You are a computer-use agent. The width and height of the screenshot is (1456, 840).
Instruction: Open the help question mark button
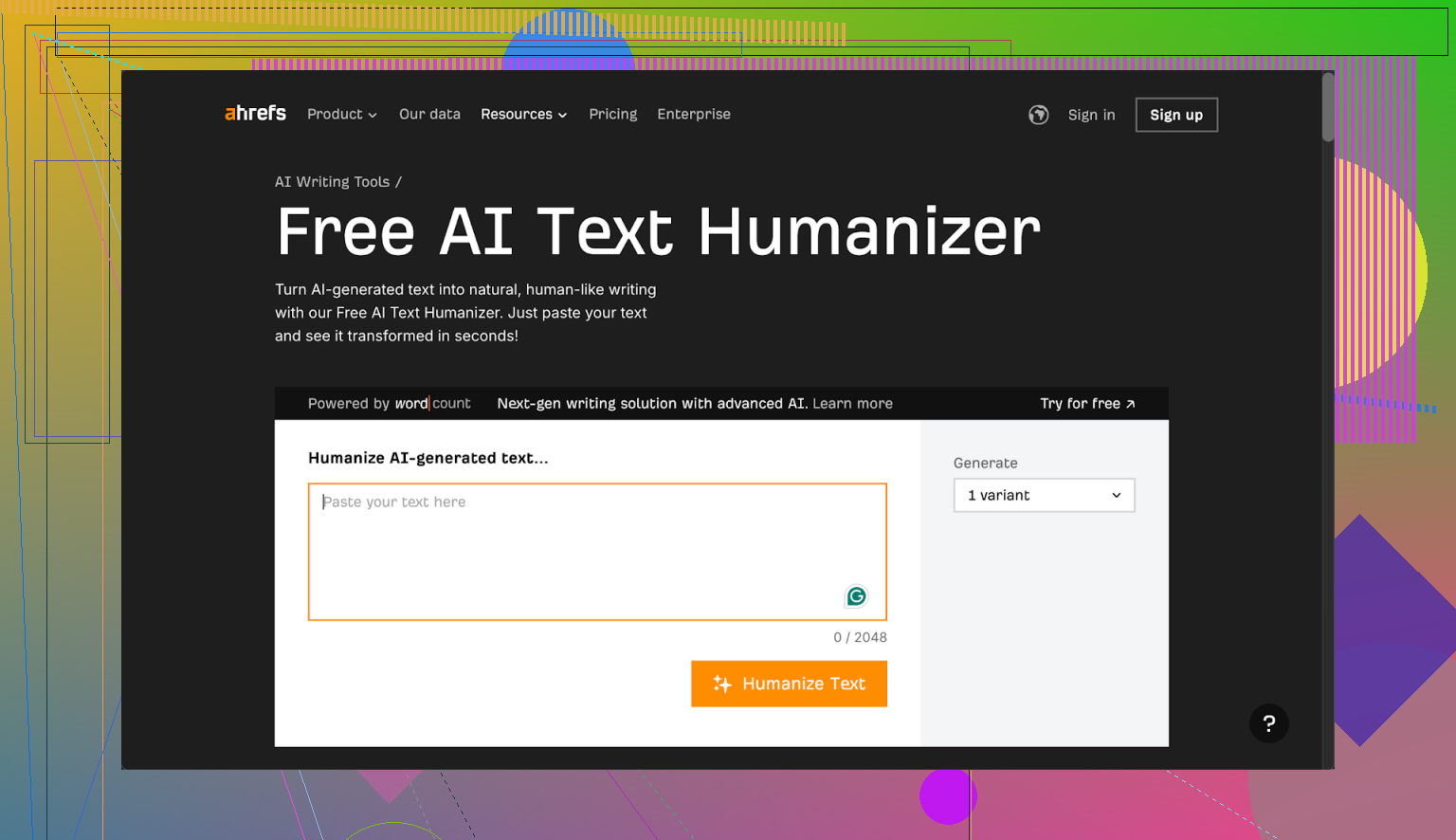[1268, 723]
